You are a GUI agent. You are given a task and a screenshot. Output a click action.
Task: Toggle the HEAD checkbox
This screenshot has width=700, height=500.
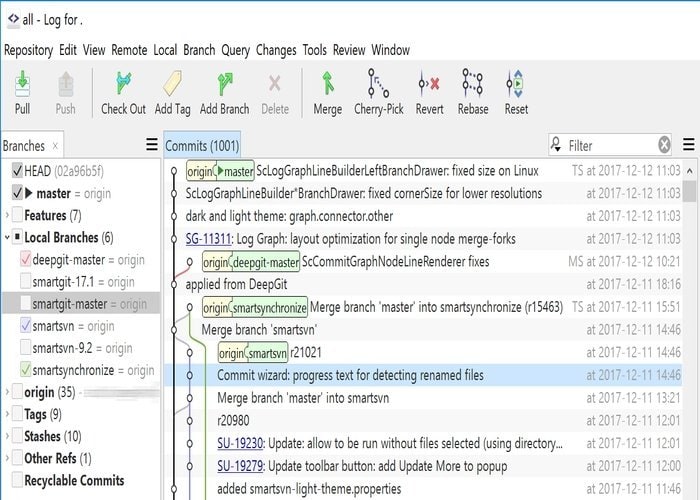pyautogui.click(x=17, y=171)
